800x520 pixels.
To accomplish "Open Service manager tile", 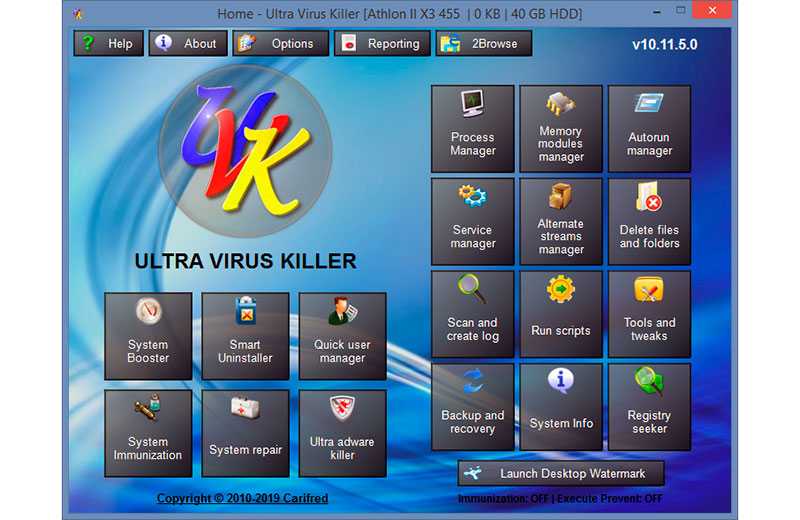I will [x=472, y=221].
